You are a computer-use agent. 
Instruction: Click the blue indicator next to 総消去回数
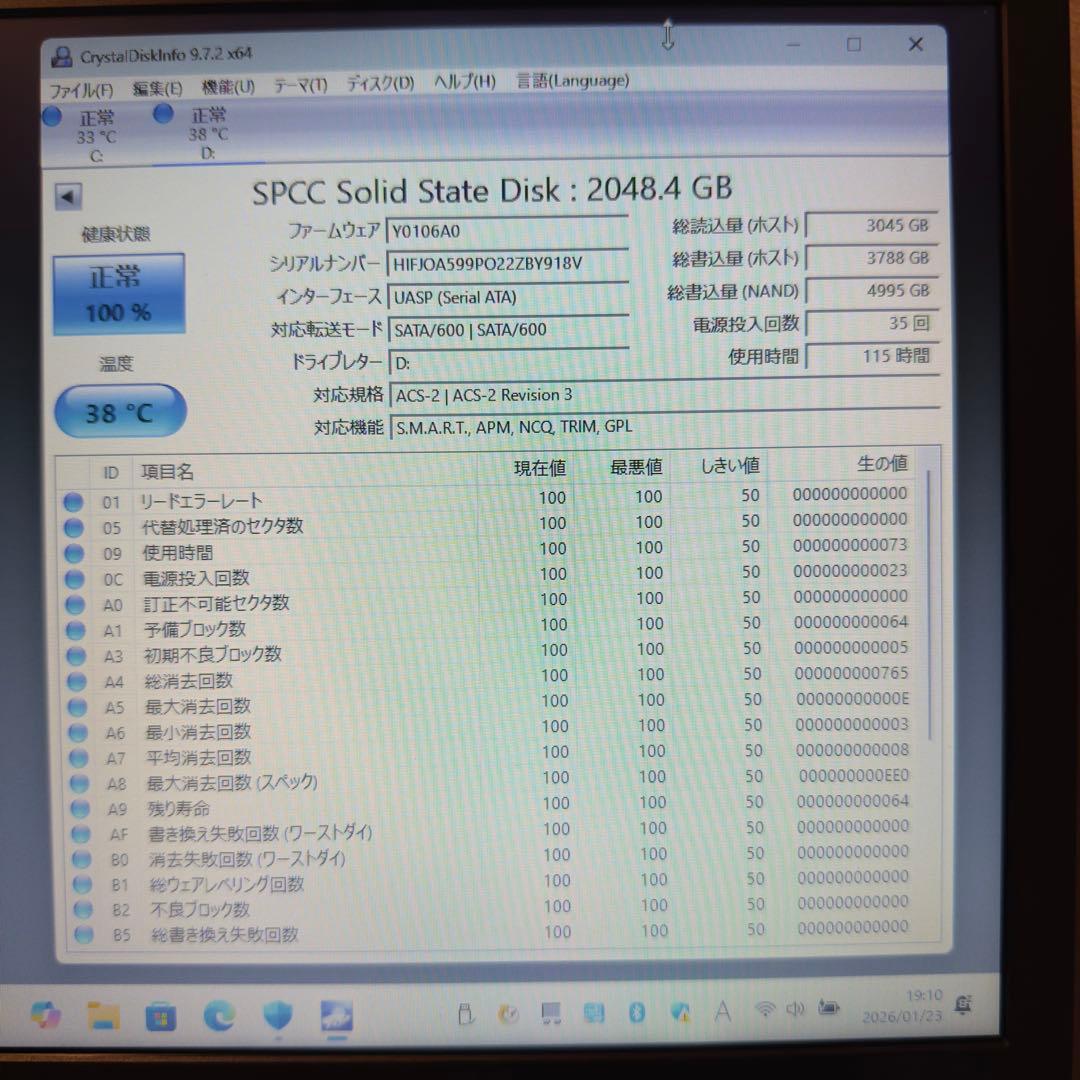(74, 680)
